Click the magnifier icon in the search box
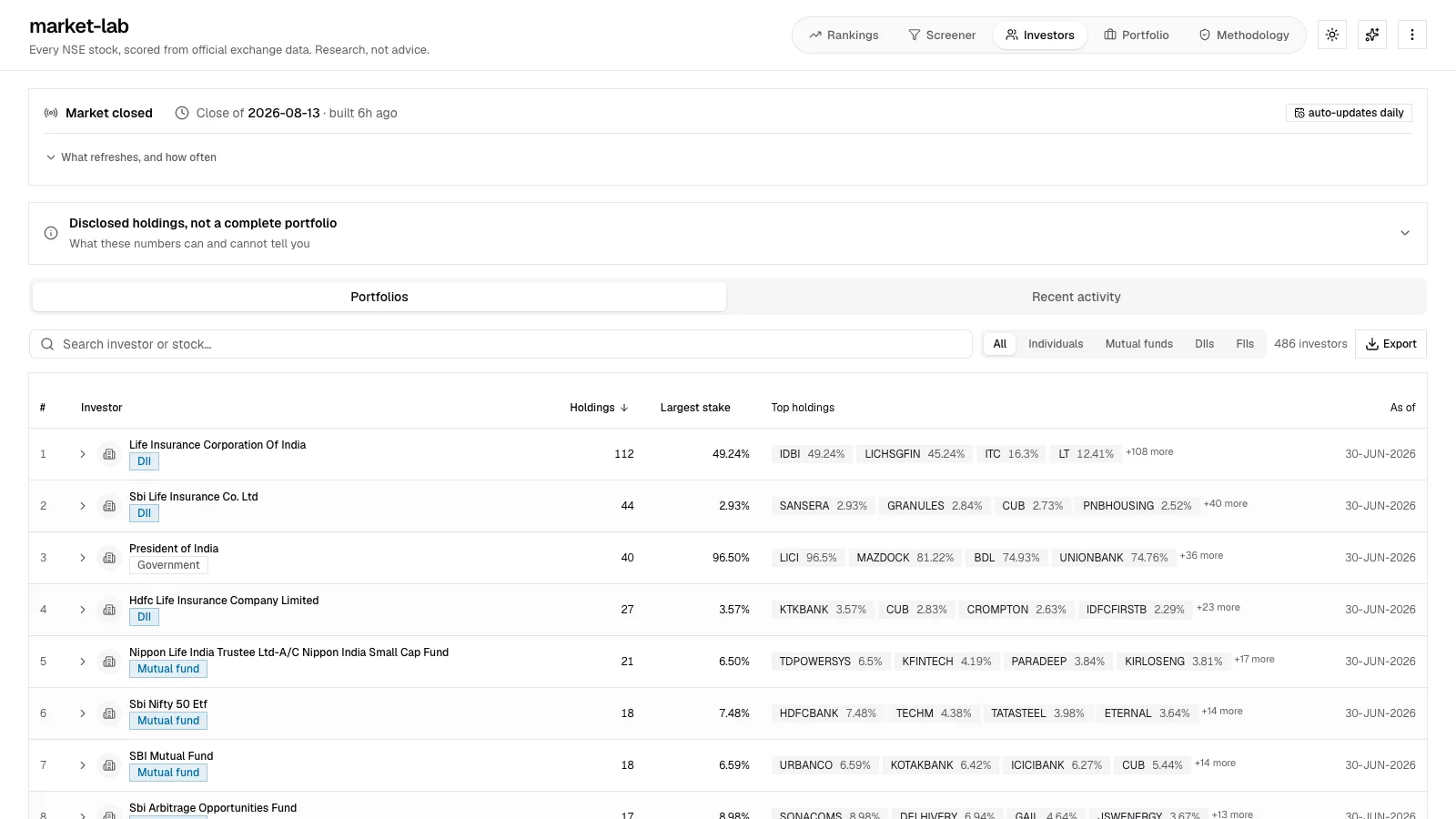This screenshot has height=819, width=1456. (x=47, y=344)
